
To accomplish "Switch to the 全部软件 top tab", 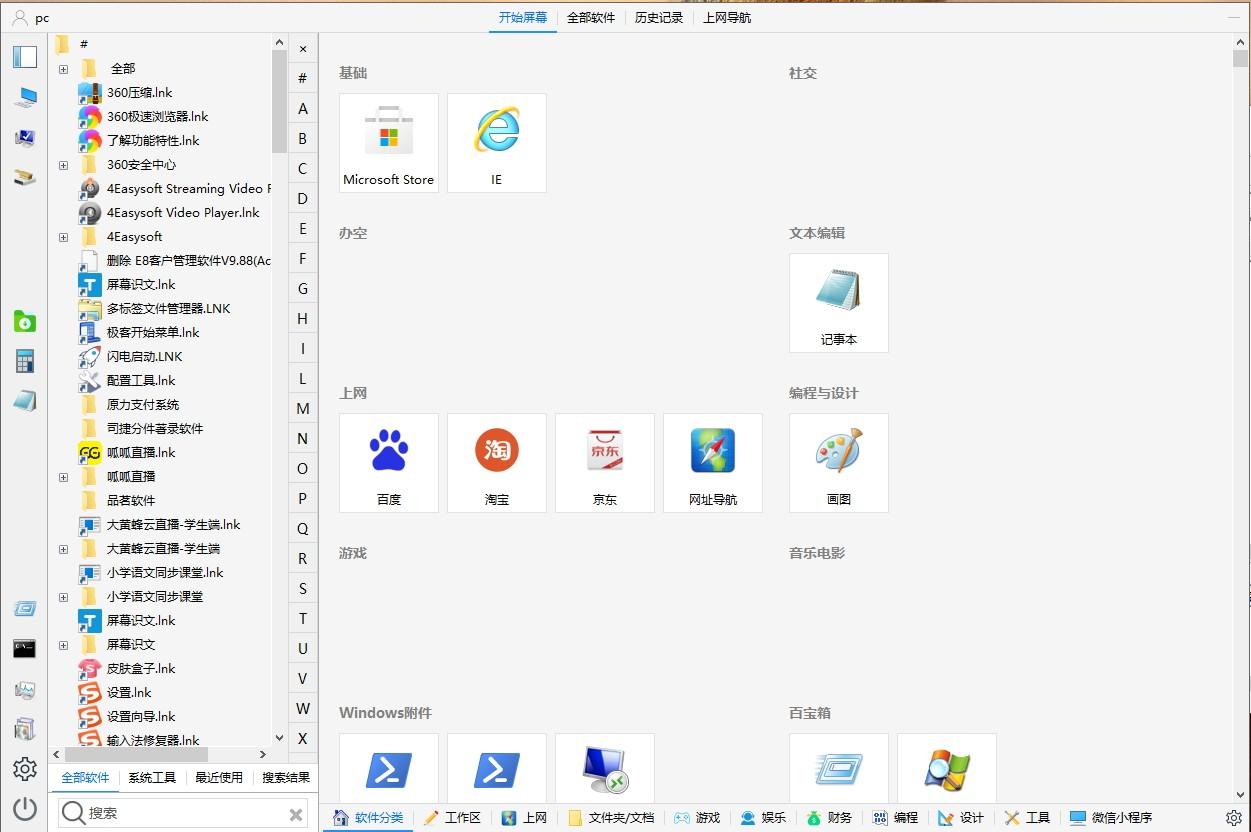I will point(591,18).
